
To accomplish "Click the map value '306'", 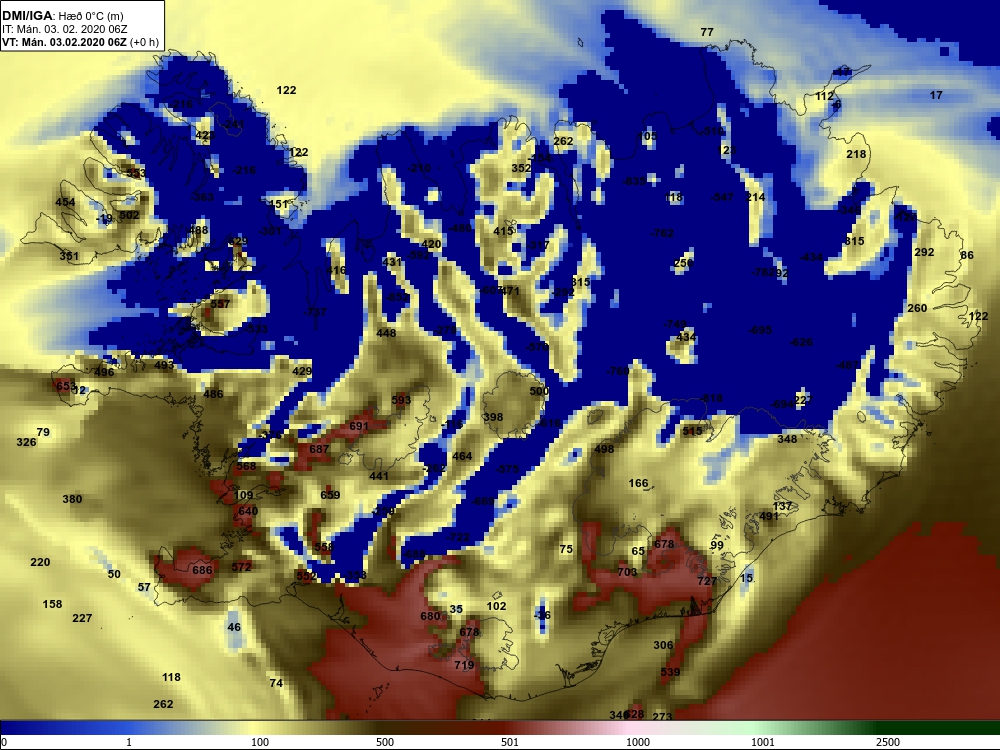I will (663, 645).
